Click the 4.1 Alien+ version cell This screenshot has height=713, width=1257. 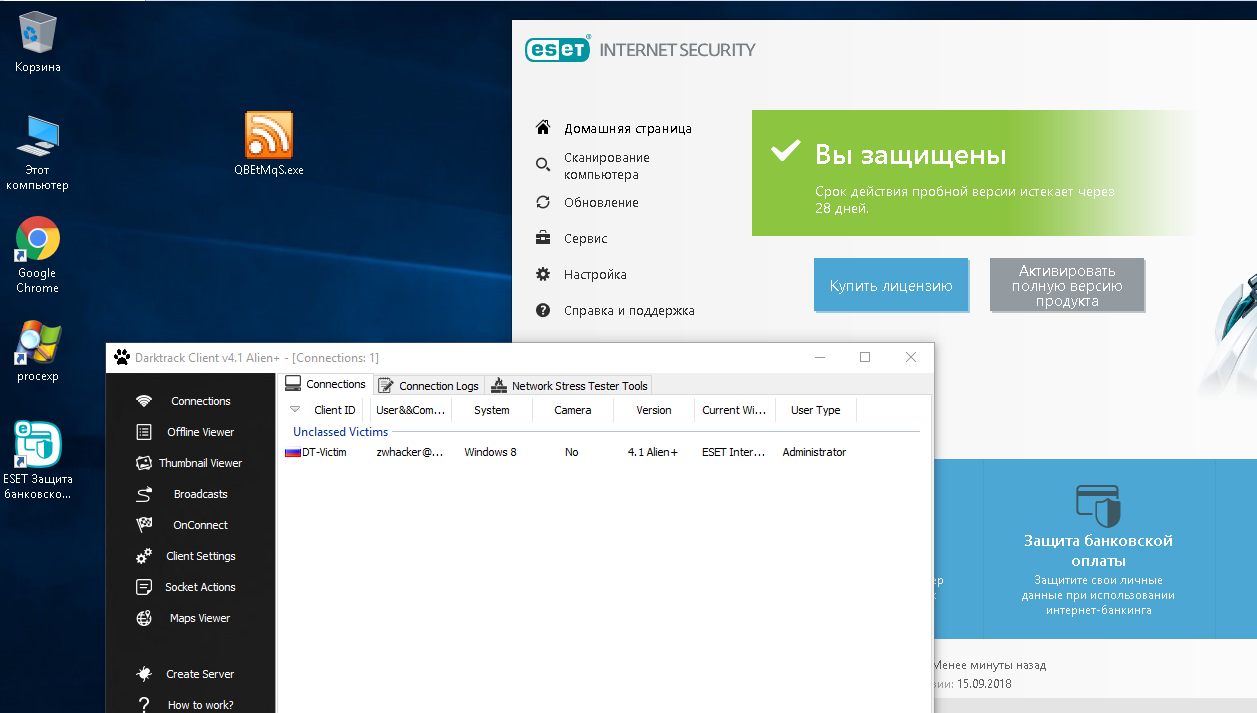653,452
